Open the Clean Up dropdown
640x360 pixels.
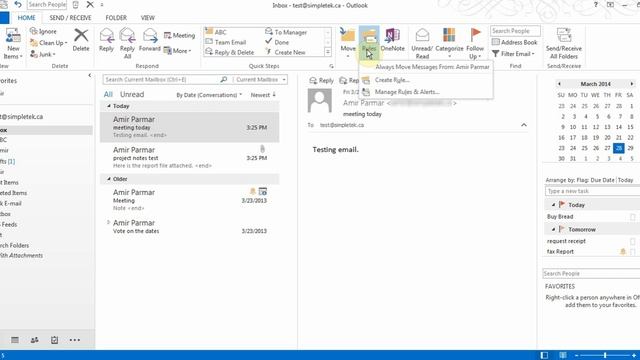[x=49, y=42]
